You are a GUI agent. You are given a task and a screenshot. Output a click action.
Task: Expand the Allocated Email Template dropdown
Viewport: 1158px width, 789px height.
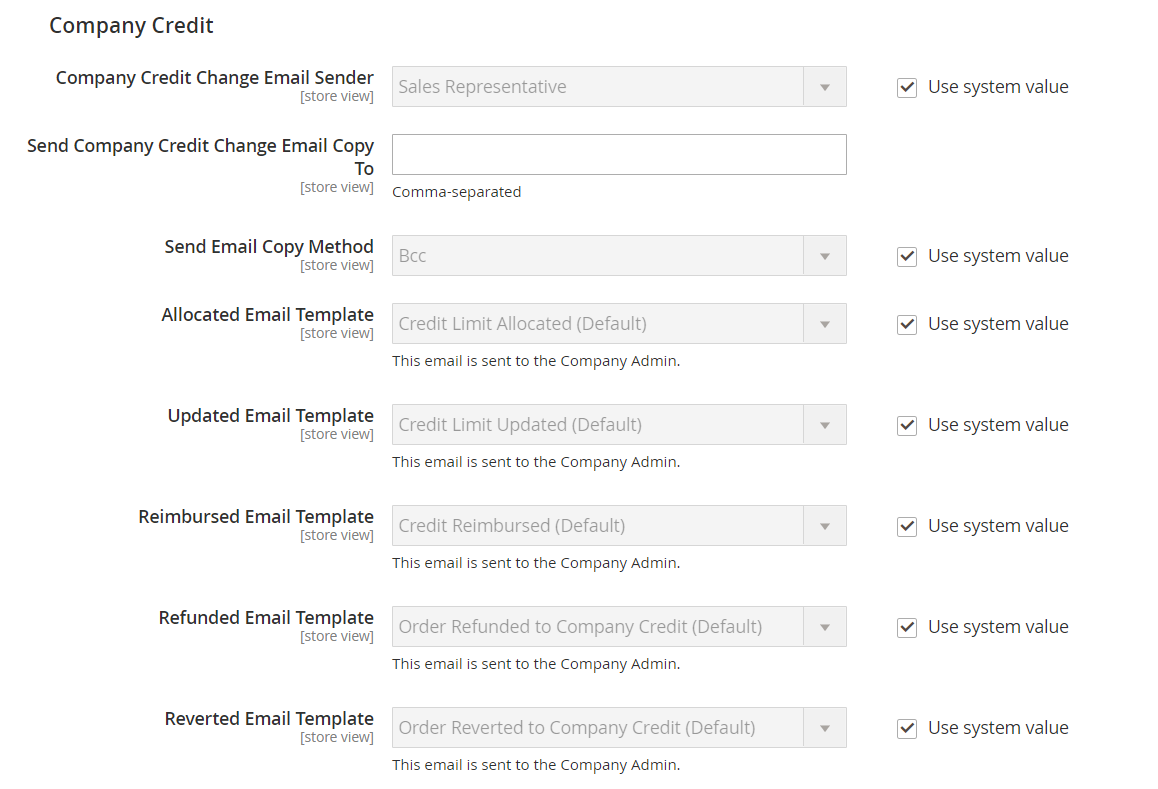(618, 324)
